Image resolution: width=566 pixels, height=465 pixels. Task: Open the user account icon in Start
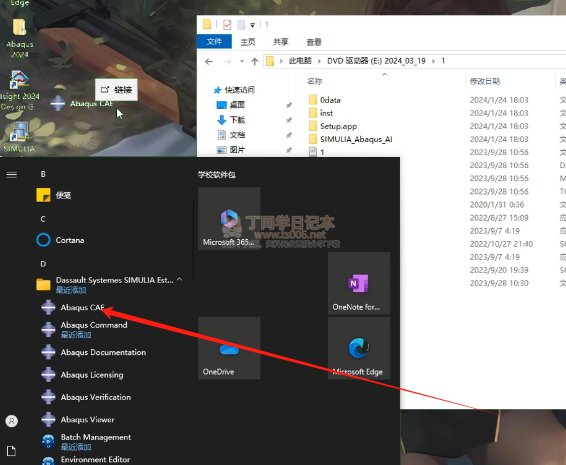(12, 421)
